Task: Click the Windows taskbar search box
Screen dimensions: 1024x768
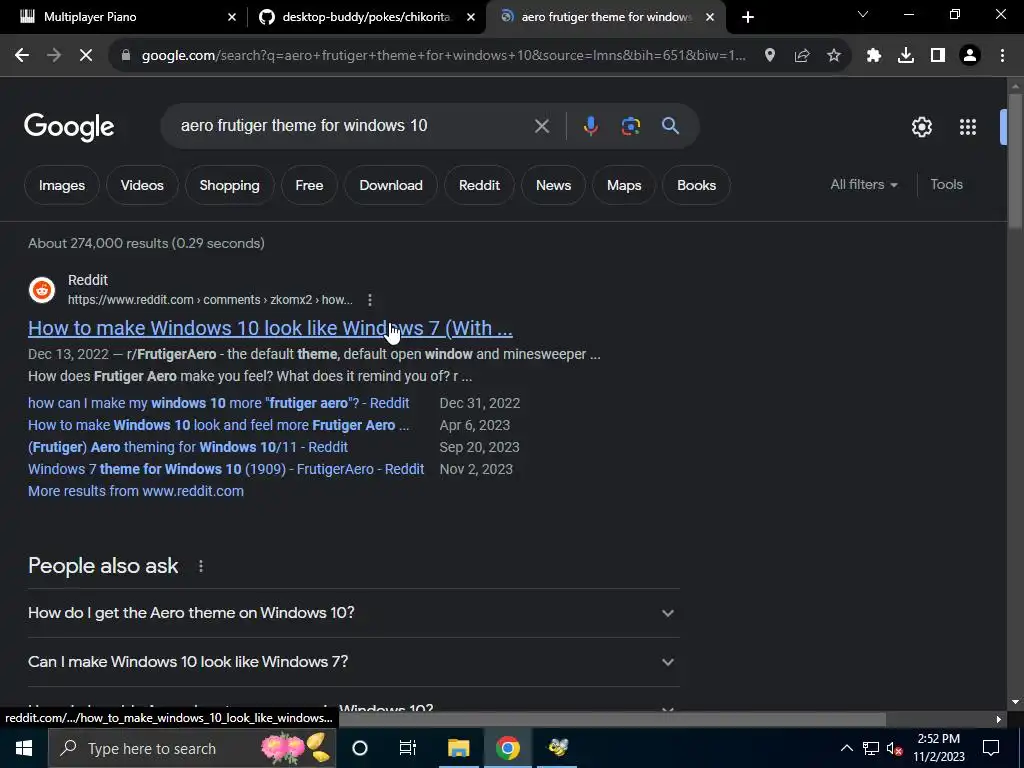Action: point(193,748)
